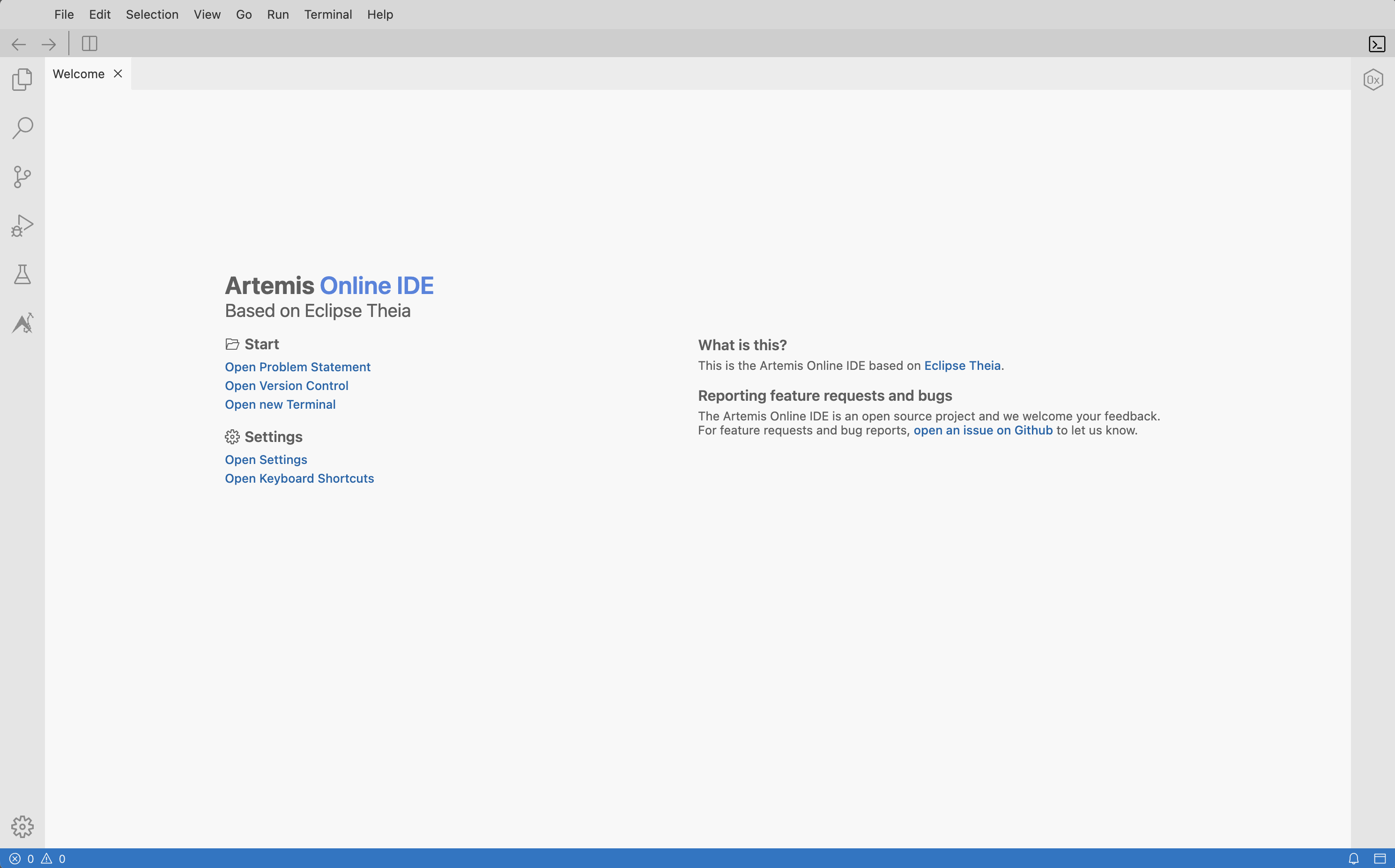Click the Artemis Online IDE heading
This screenshot has width=1395, height=868.
(329, 286)
